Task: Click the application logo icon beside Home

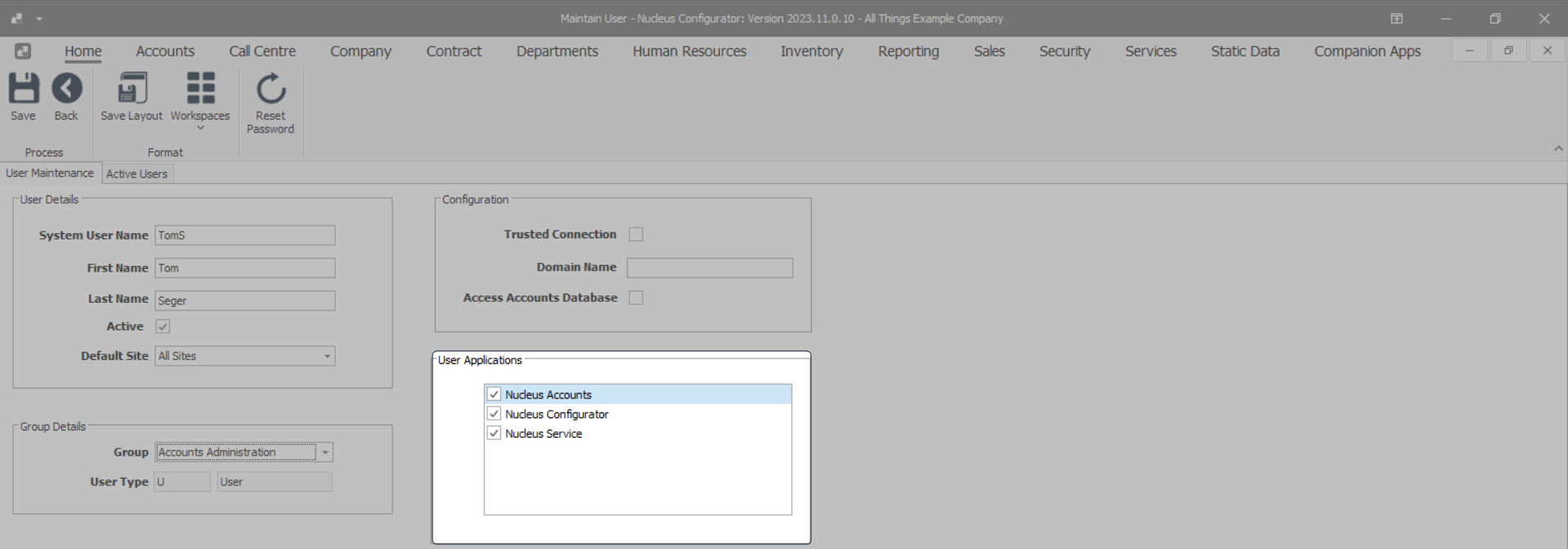Action: pos(23,51)
